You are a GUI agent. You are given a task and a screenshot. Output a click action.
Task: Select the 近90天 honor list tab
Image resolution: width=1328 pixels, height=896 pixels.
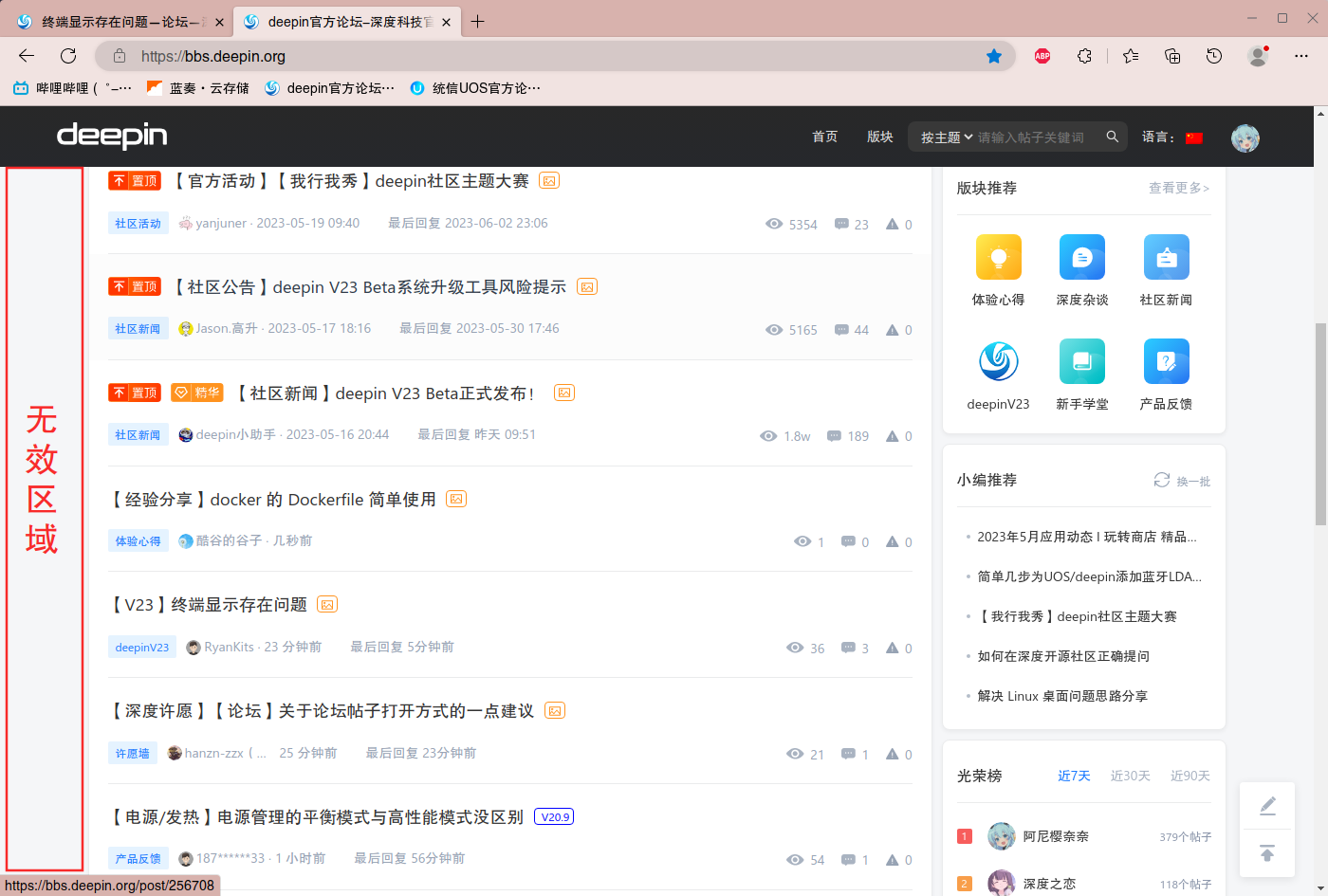coord(1190,776)
